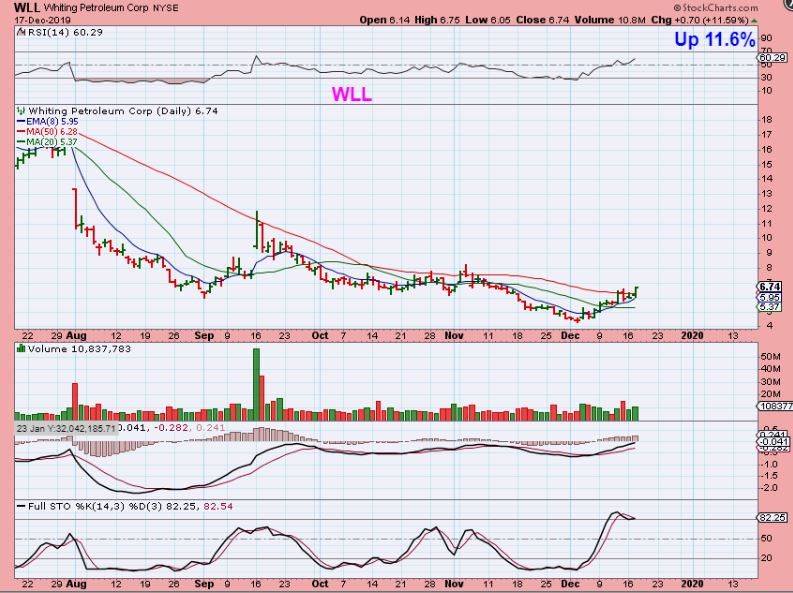The width and height of the screenshot is (793, 593).
Task: Click the green up arrow after Chg value
Action: pyautogui.click(x=755, y=21)
